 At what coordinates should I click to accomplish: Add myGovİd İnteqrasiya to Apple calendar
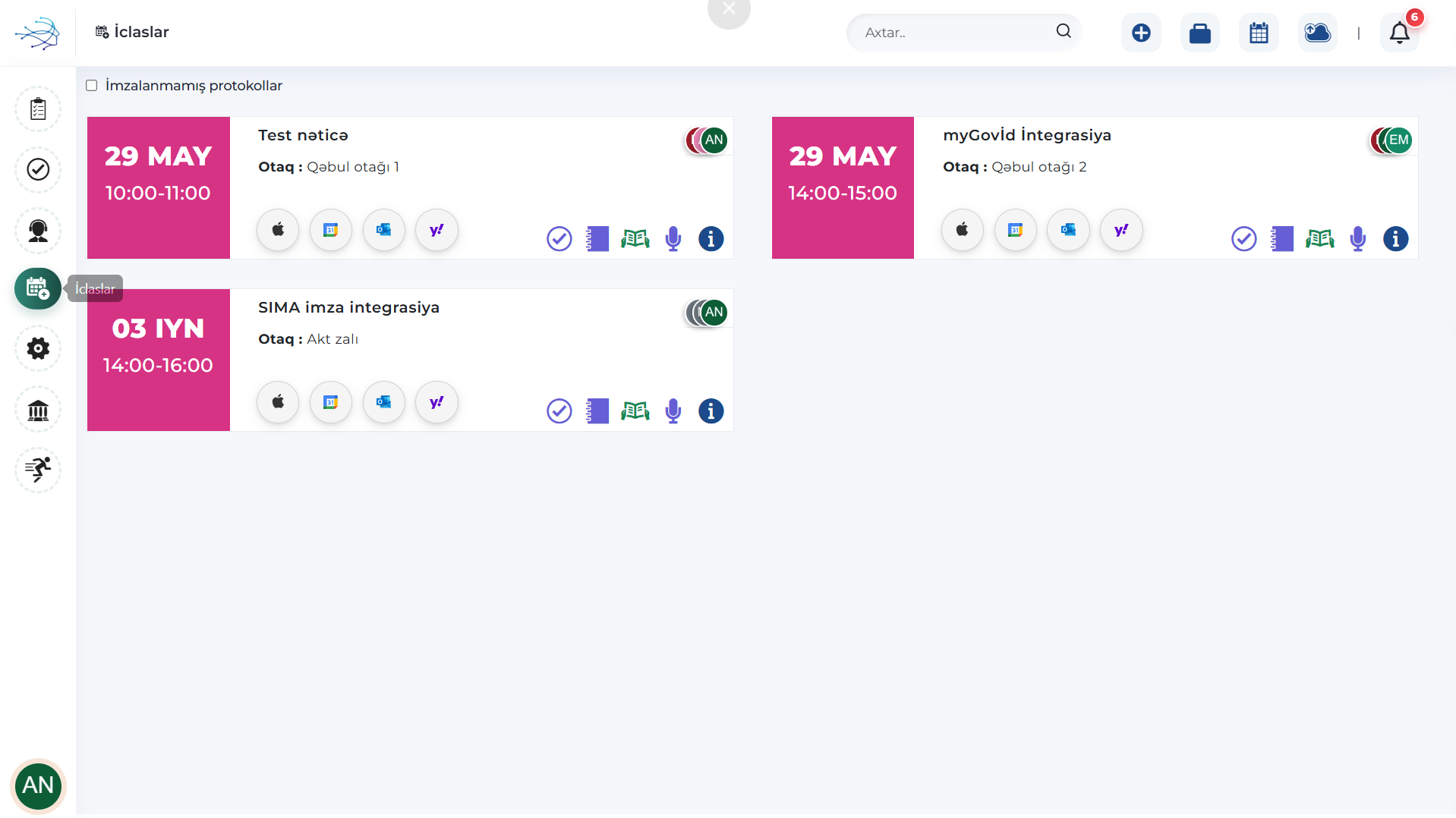click(963, 230)
